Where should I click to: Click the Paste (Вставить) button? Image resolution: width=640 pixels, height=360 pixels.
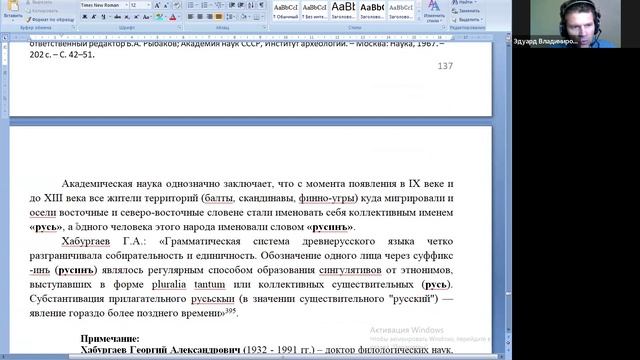point(13,11)
